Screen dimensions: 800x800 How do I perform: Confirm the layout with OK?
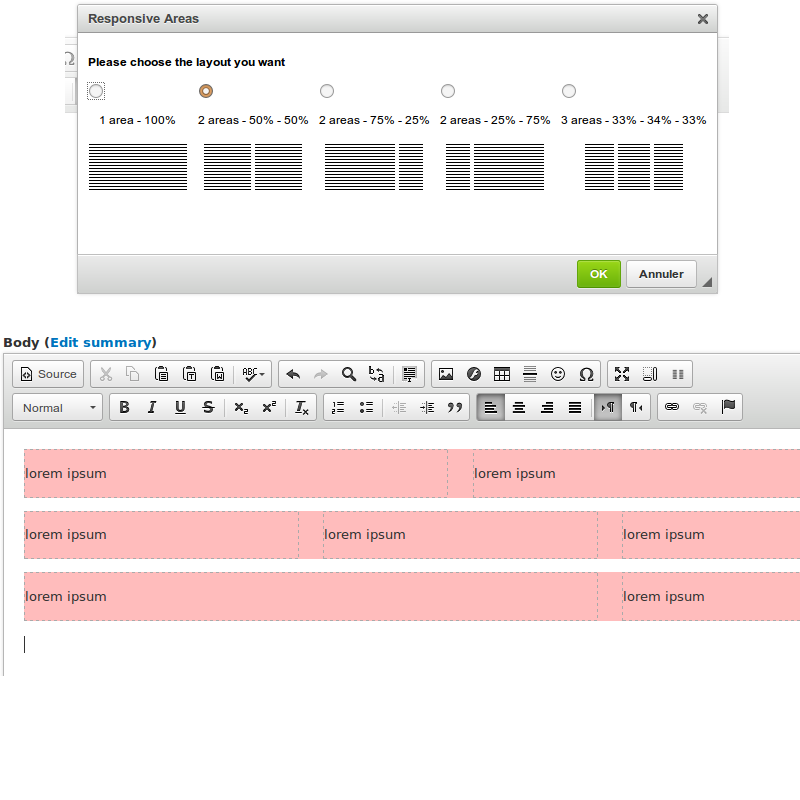pyautogui.click(x=598, y=274)
